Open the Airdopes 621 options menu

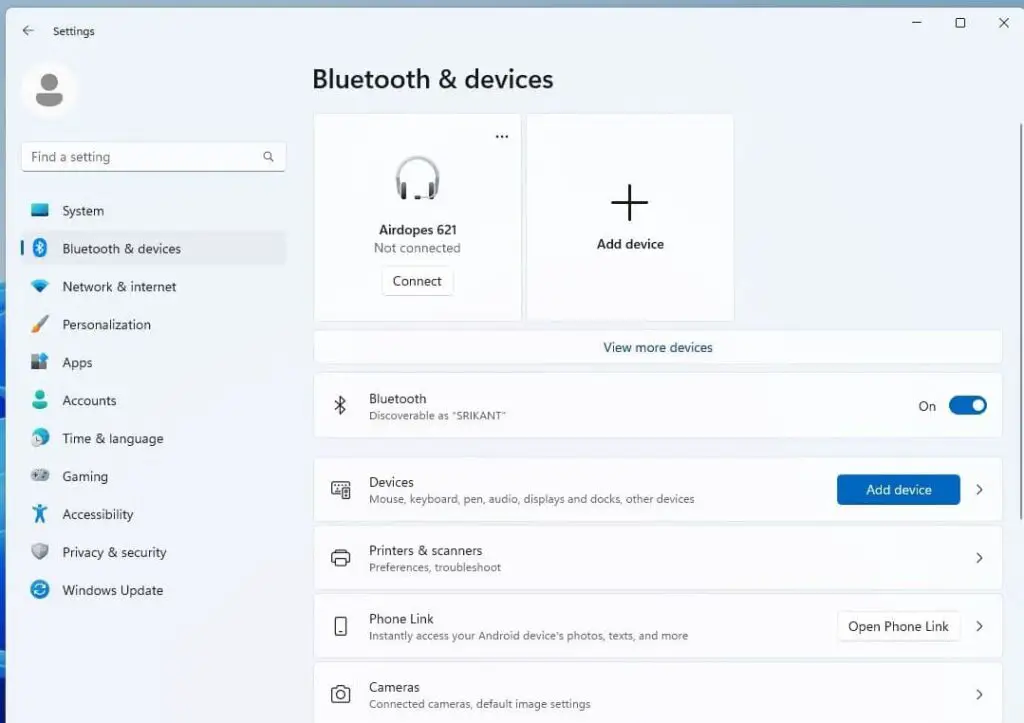(501, 136)
